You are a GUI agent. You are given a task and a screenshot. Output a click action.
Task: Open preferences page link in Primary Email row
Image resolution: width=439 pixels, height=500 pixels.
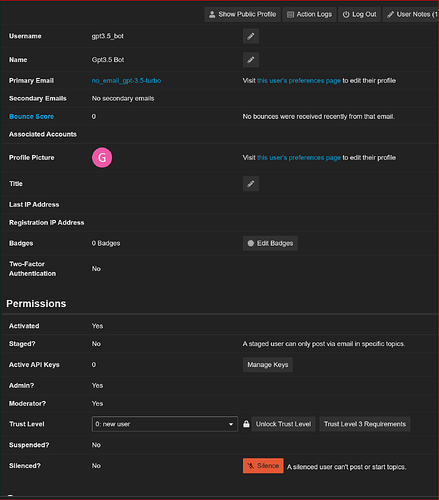(299, 81)
